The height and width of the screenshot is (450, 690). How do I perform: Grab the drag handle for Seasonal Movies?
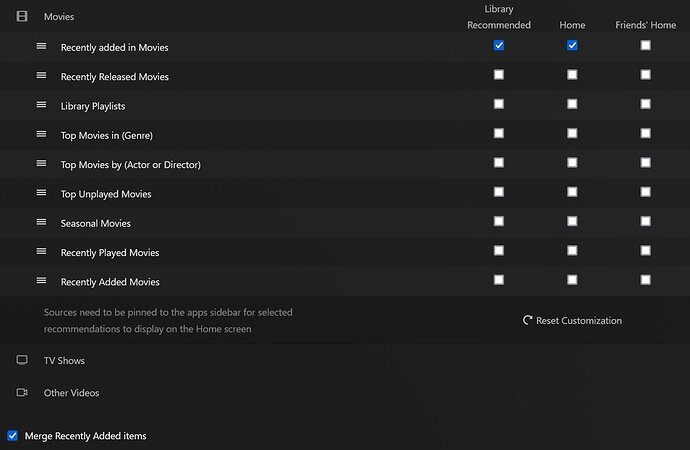coord(41,222)
